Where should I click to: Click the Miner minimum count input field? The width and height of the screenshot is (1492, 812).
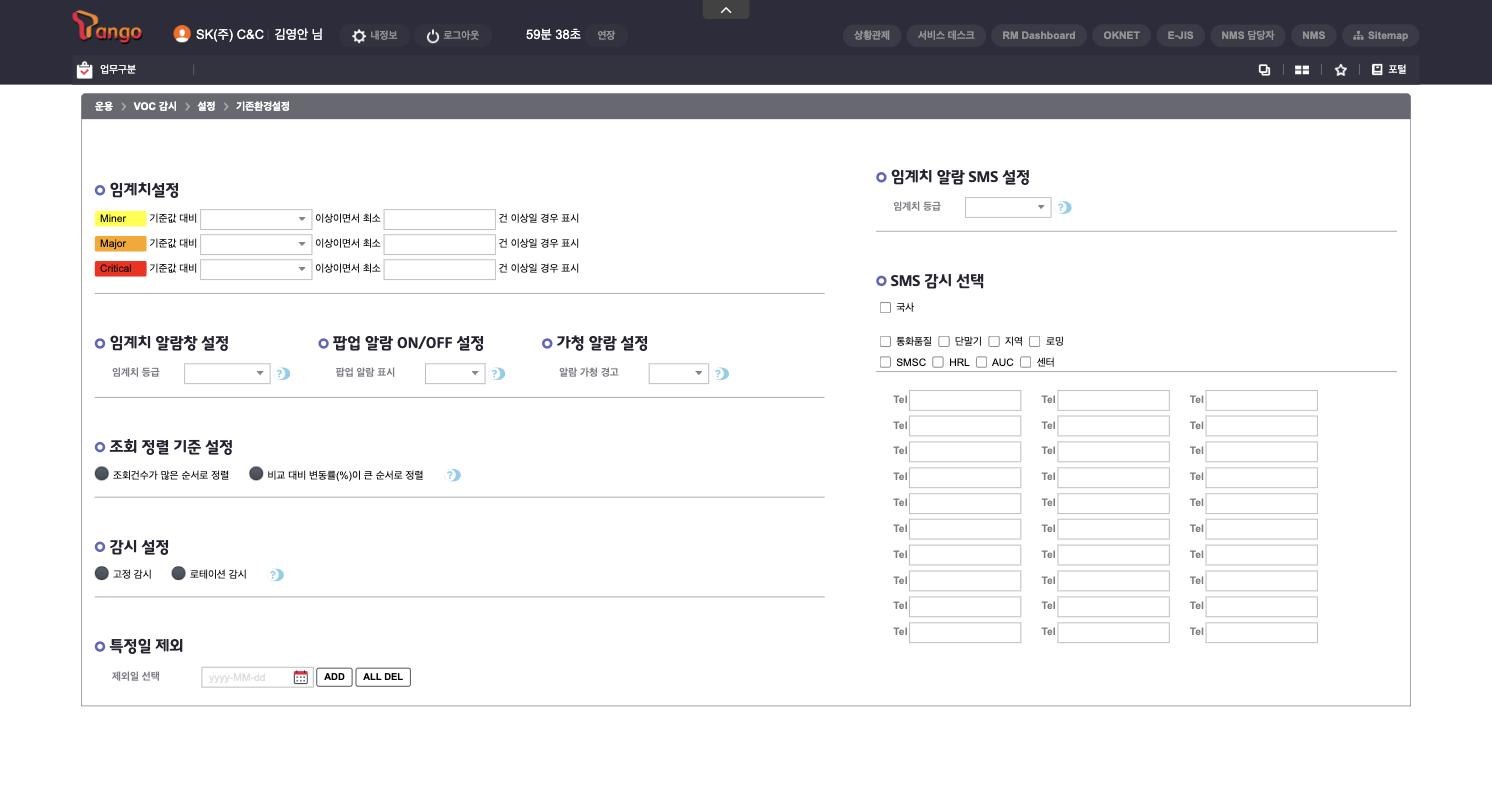click(440, 219)
